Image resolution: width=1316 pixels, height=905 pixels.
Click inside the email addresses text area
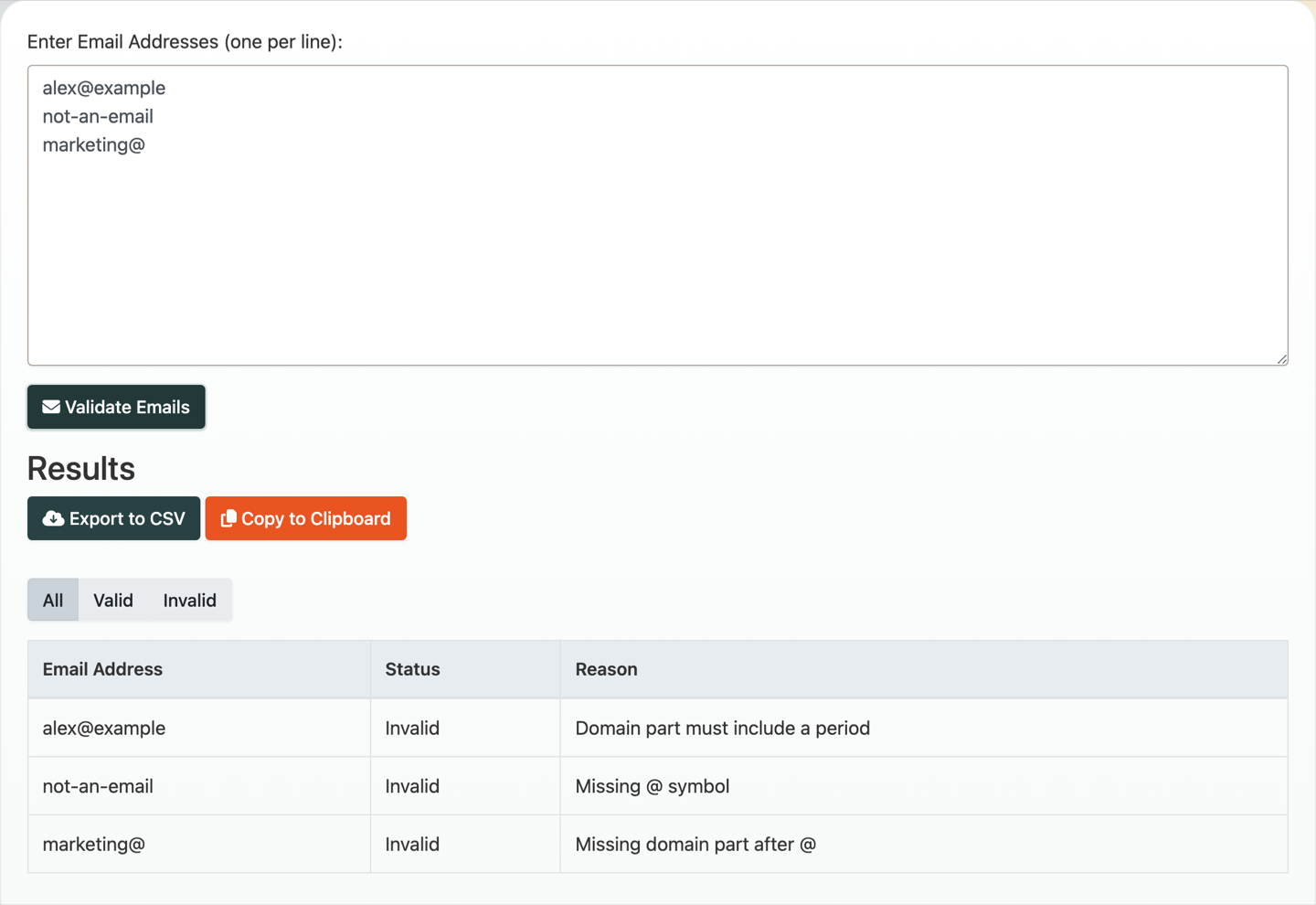[658, 215]
